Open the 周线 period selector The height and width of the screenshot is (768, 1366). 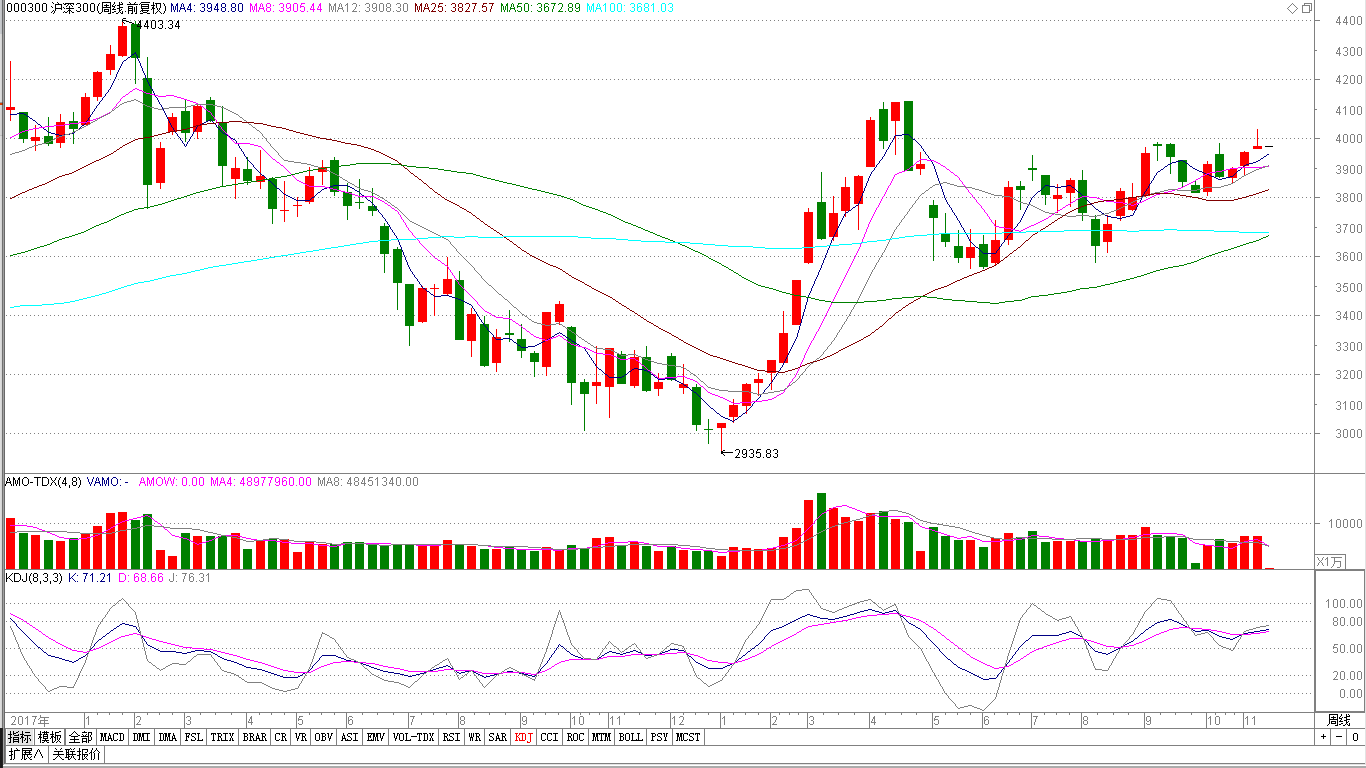click(x=1339, y=720)
